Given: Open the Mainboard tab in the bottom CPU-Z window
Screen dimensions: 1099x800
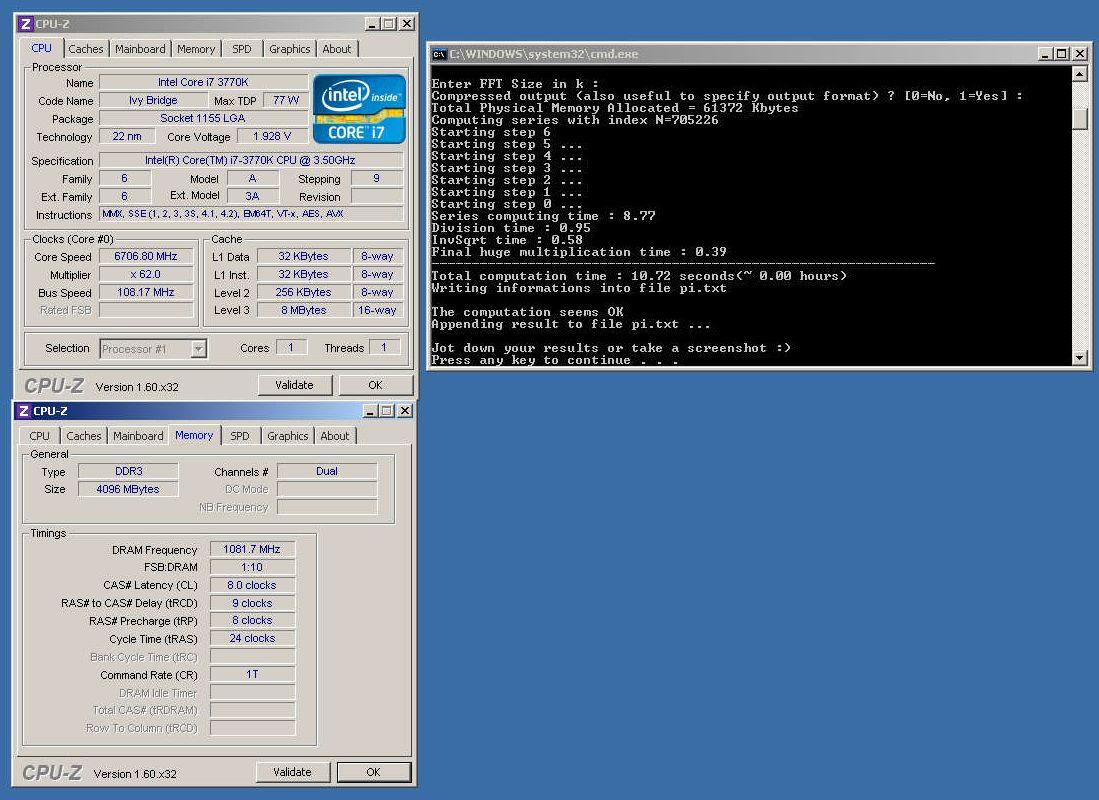Looking at the screenshot, I should [138, 435].
